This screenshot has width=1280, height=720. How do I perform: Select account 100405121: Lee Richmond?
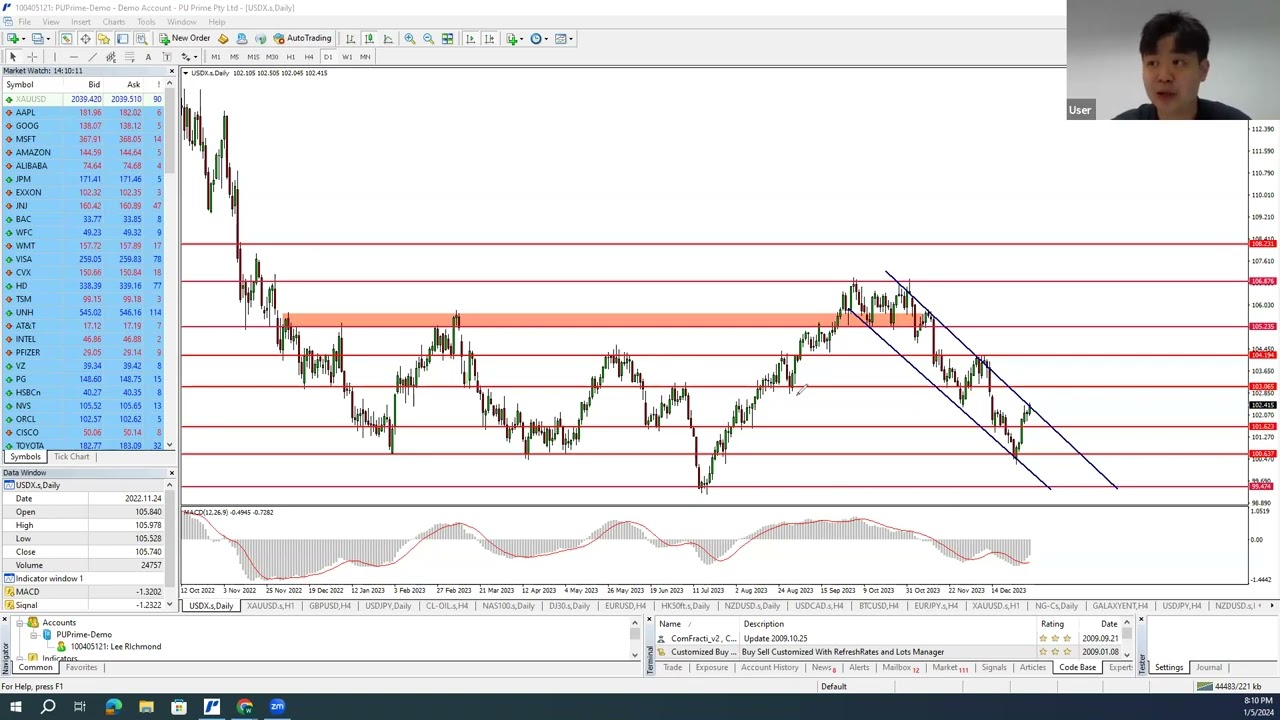(x=115, y=647)
